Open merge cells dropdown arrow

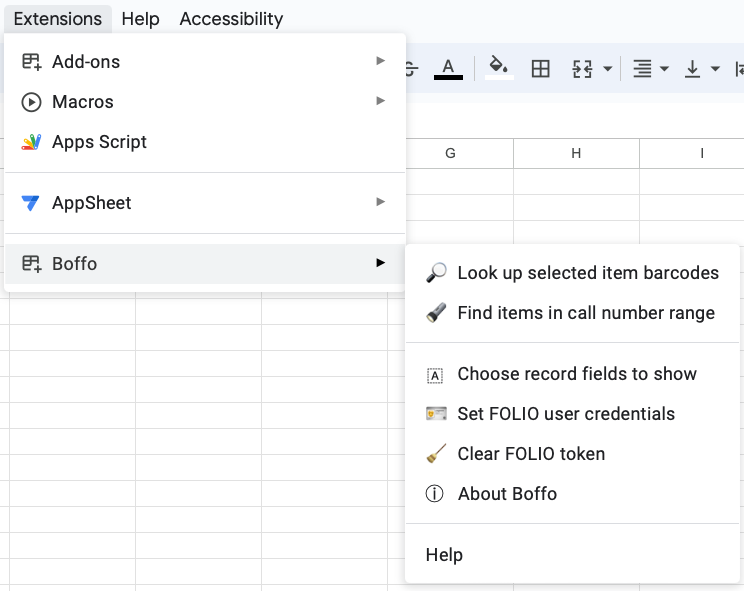[x=607, y=69]
